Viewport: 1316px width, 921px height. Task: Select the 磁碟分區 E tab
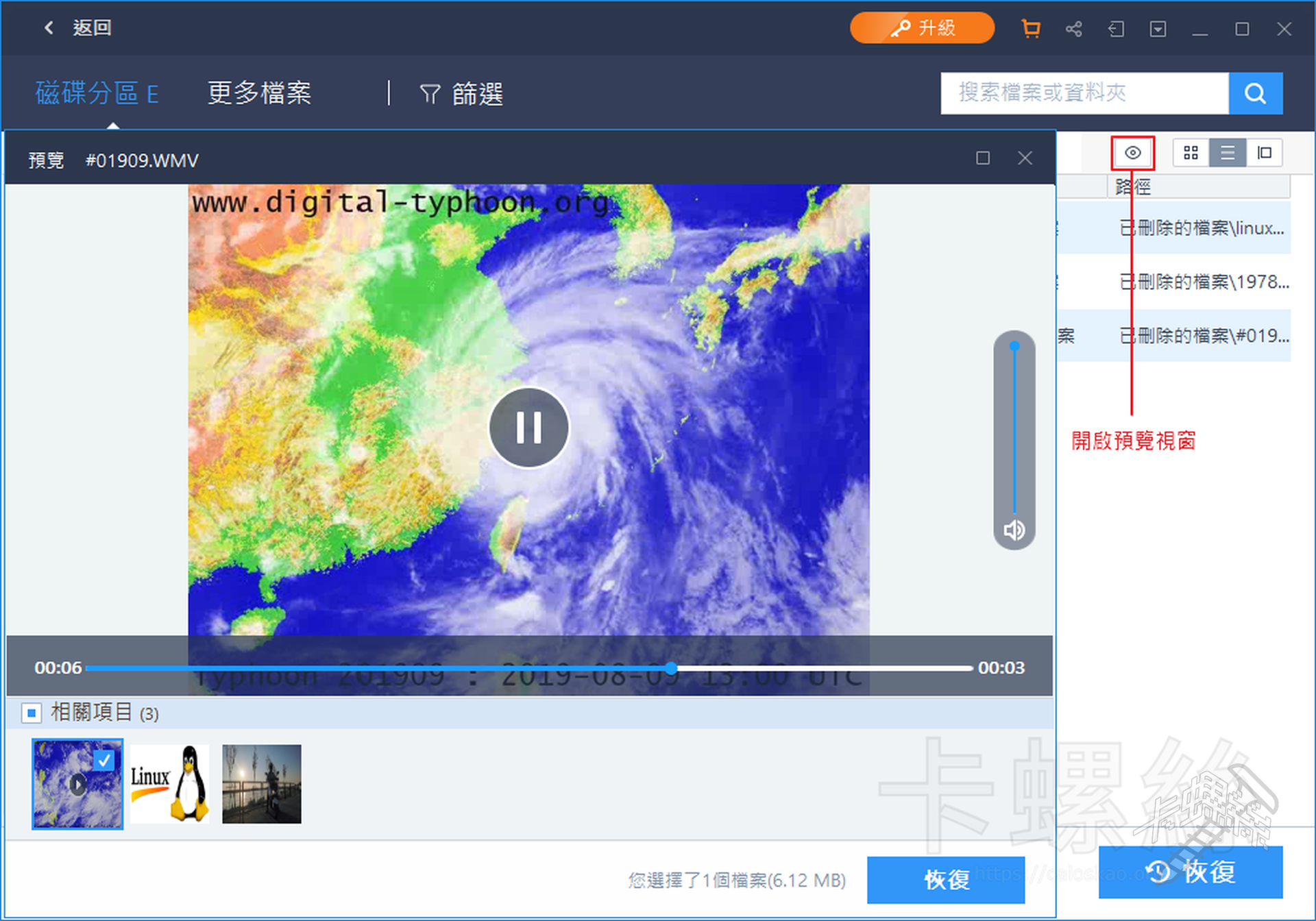click(x=97, y=93)
